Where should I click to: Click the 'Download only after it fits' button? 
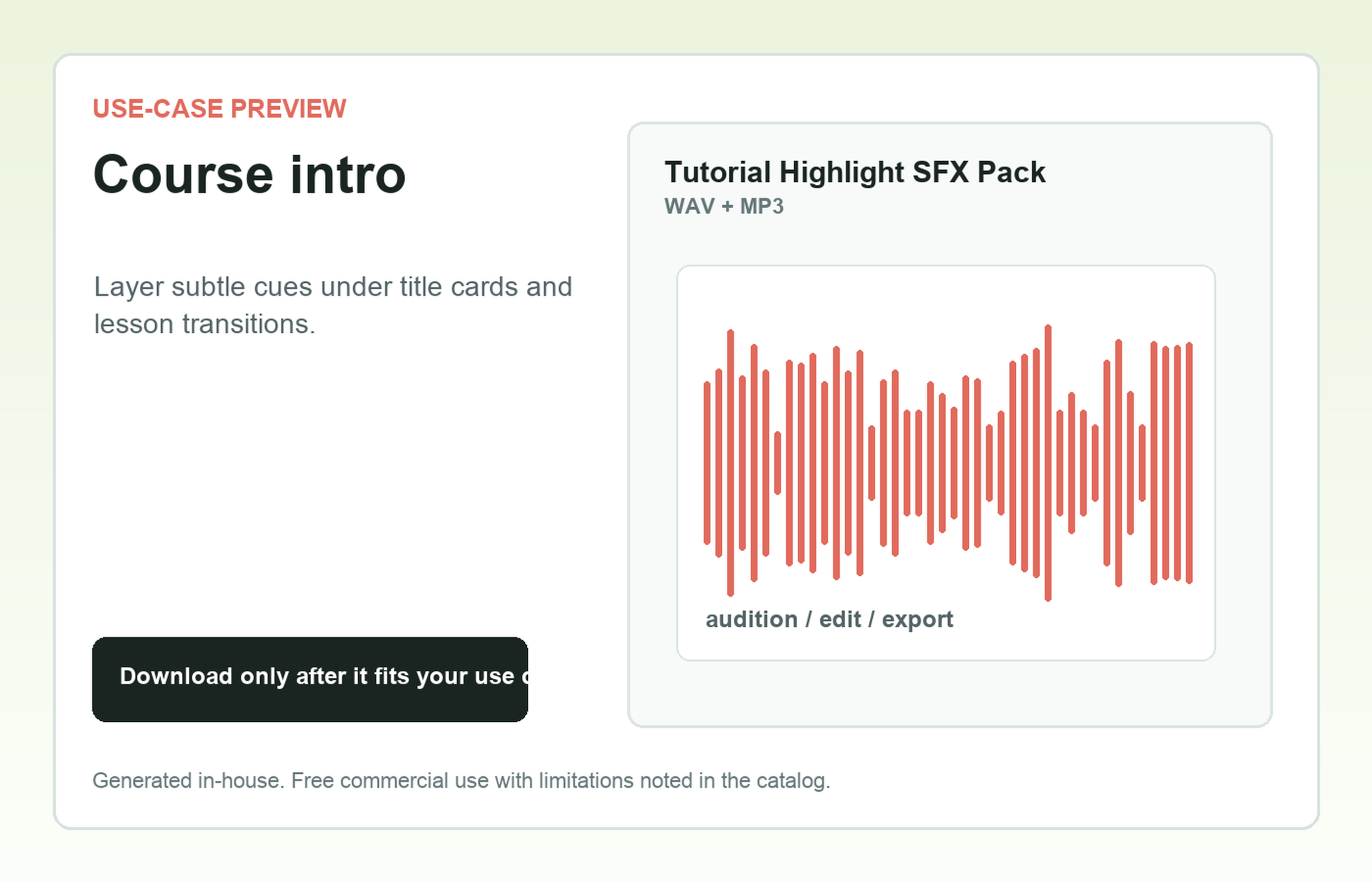point(310,679)
